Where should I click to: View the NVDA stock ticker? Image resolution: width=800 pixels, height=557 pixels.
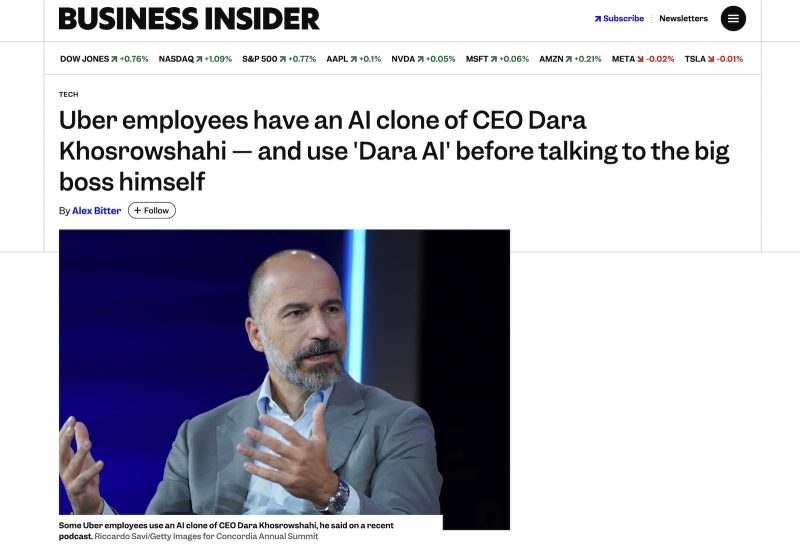tap(402, 59)
